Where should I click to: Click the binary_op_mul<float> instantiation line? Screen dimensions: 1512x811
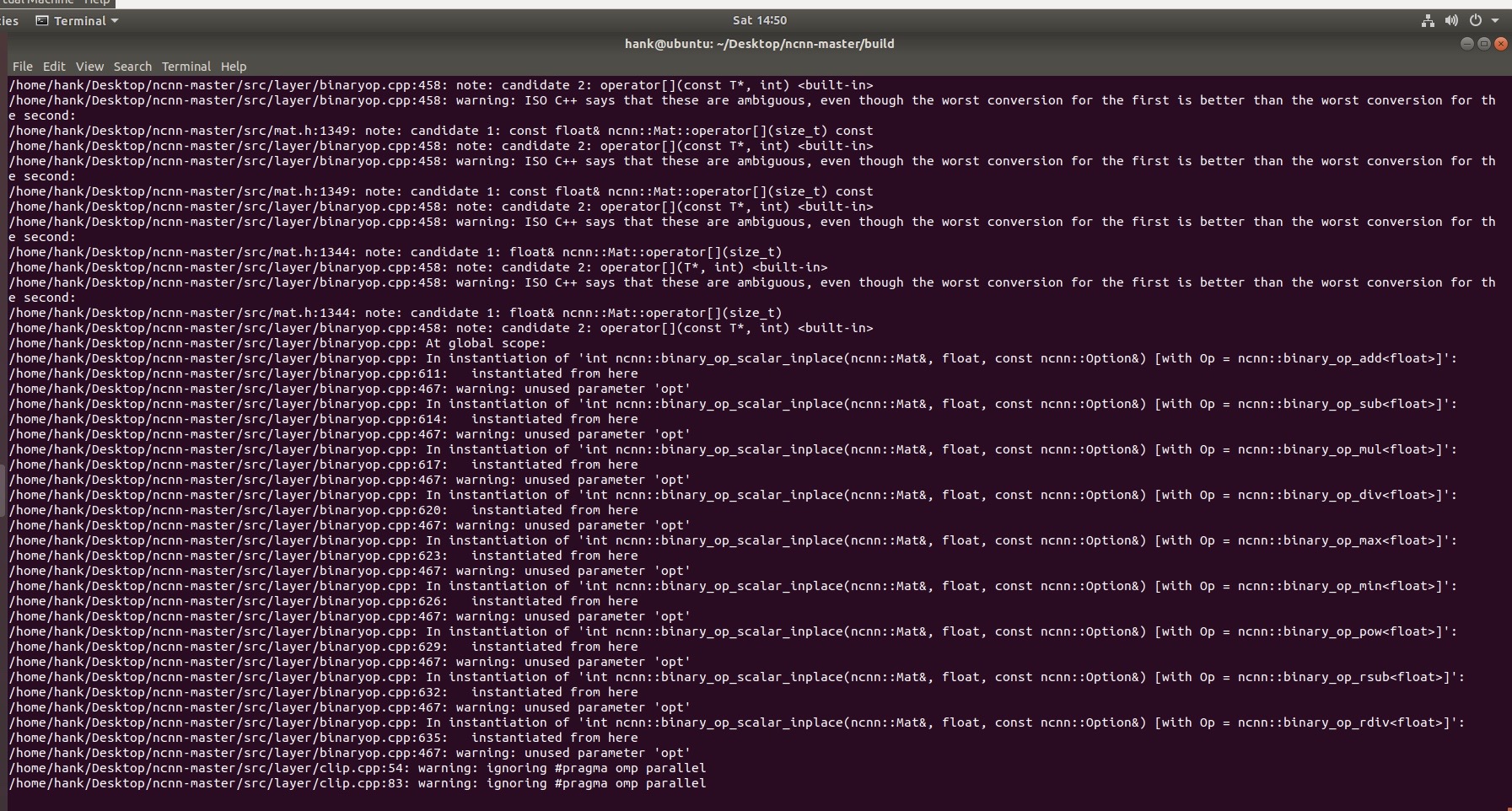[733, 450]
